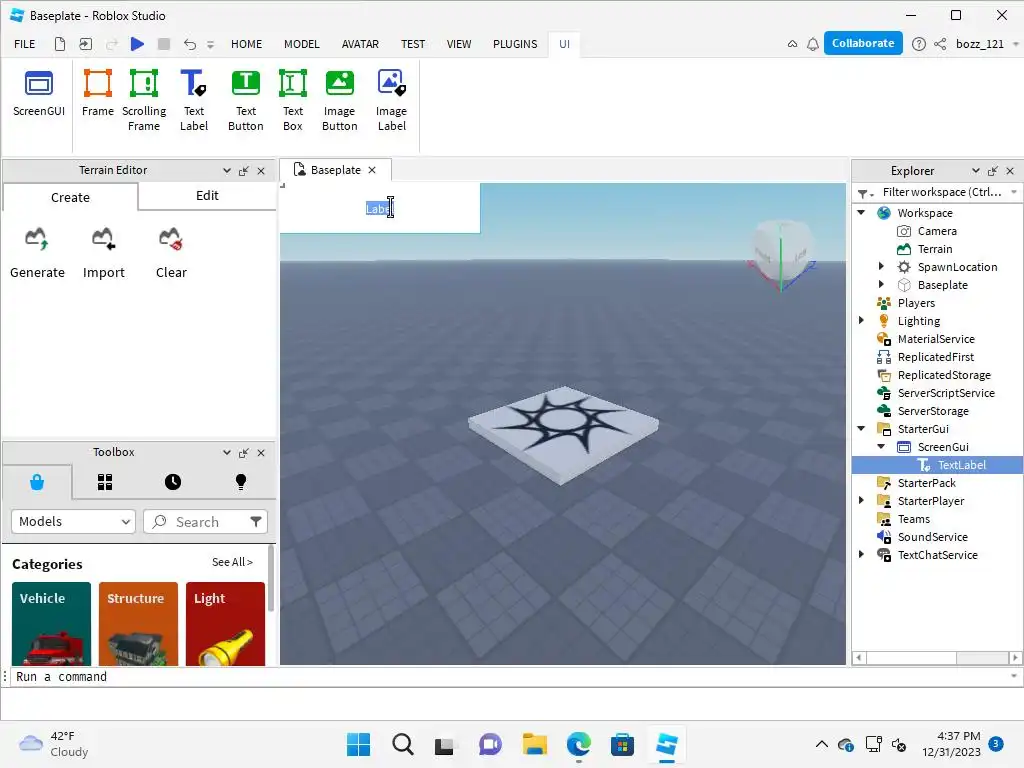
Task: Open the Toolbox search filter icon
Action: [256, 521]
